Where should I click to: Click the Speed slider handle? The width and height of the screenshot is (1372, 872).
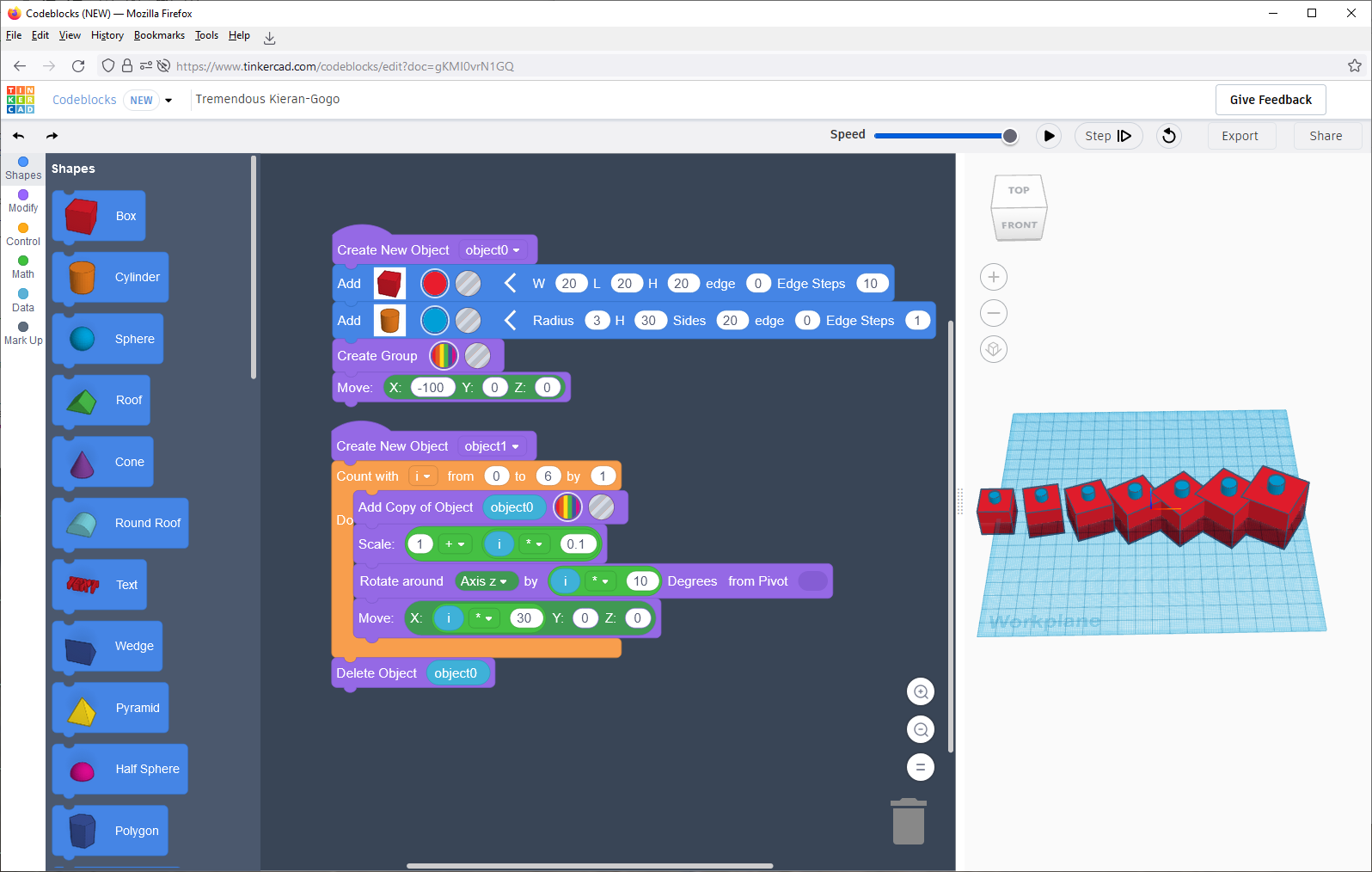[x=1010, y=136]
